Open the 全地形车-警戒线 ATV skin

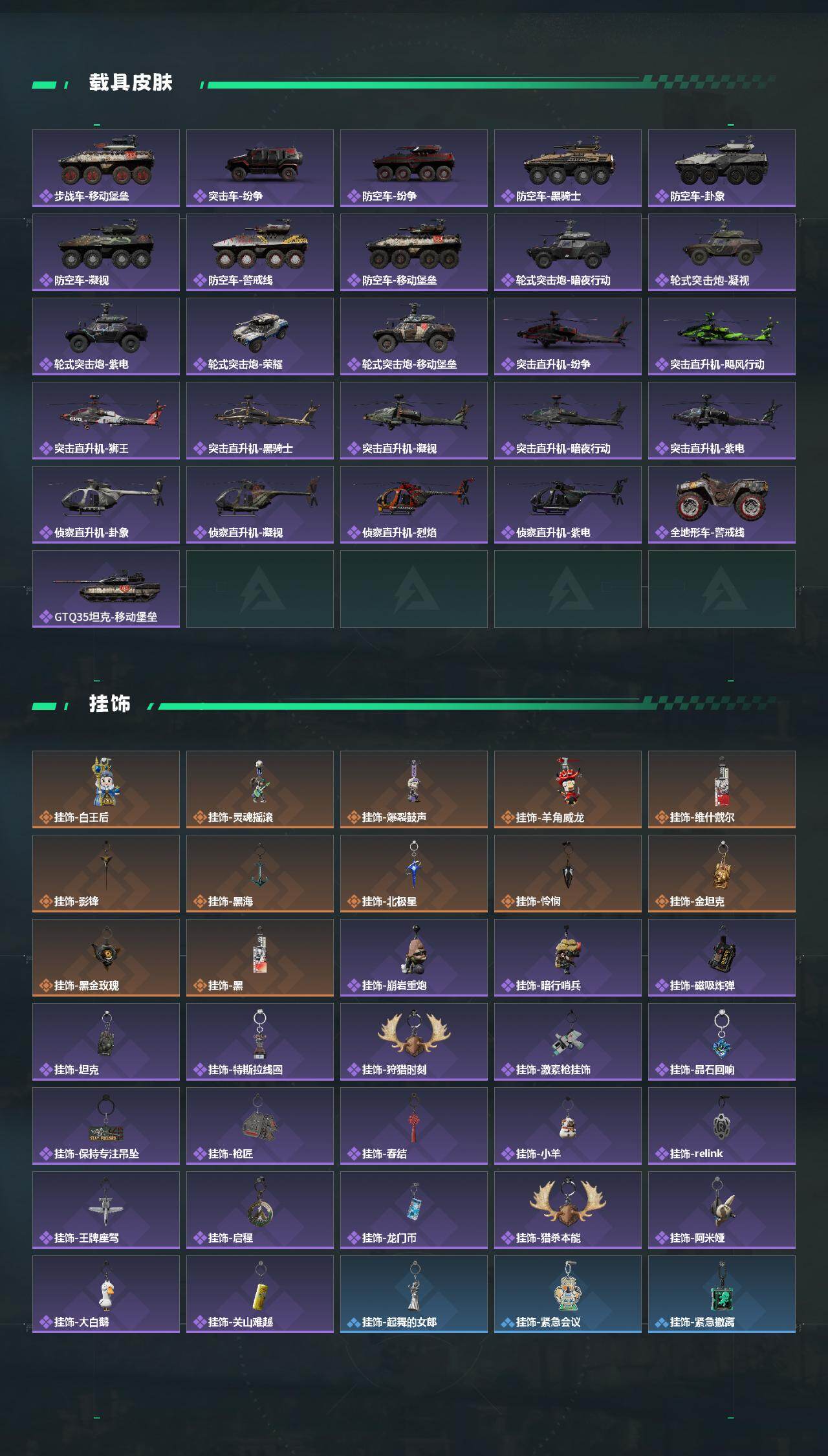point(722,505)
